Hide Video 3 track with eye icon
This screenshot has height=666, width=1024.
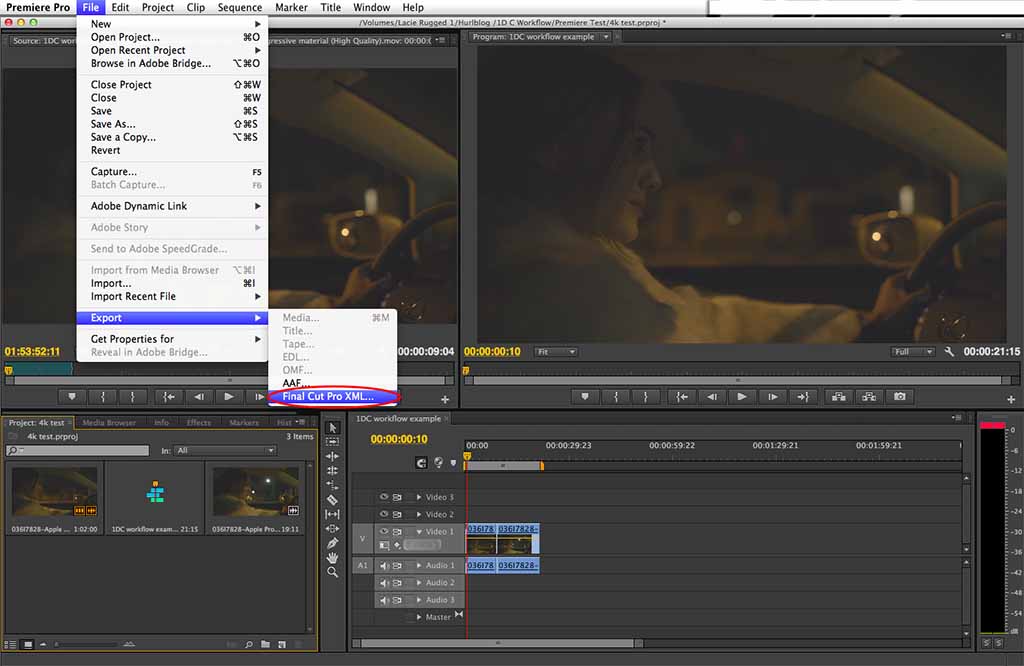[x=383, y=497]
